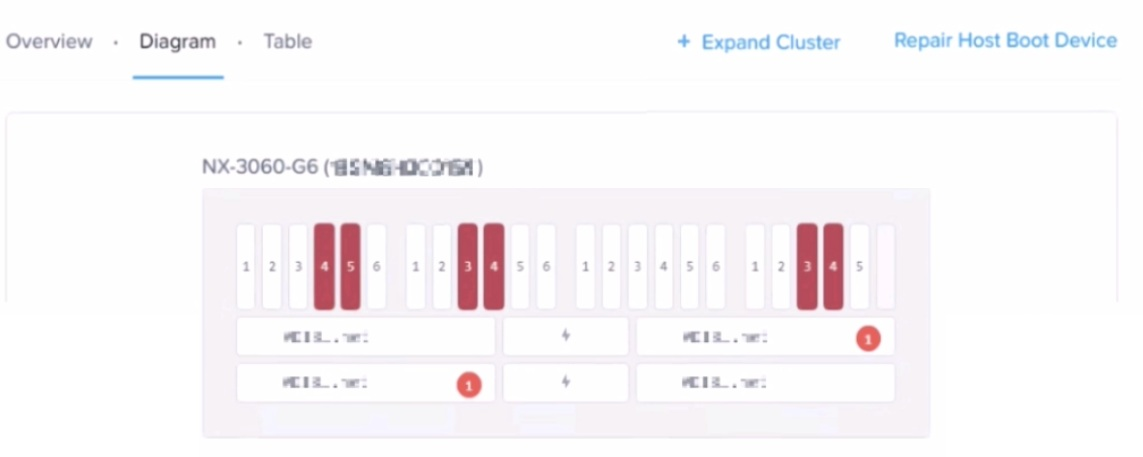Select red disk 4 in fourth group
This screenshot has height=457, width=1143.
point(833,266)
